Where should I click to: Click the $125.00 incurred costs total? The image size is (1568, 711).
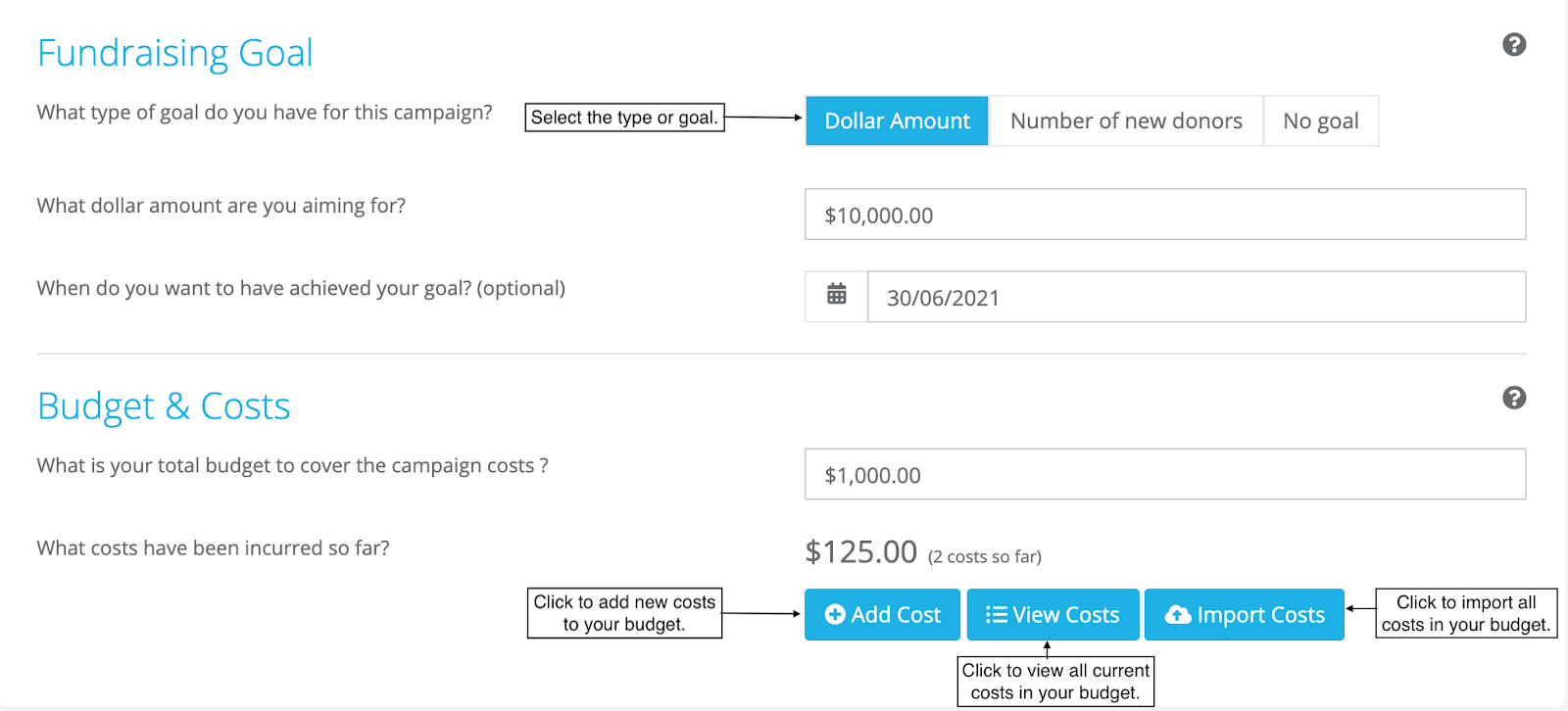click(x=860, y=552)
